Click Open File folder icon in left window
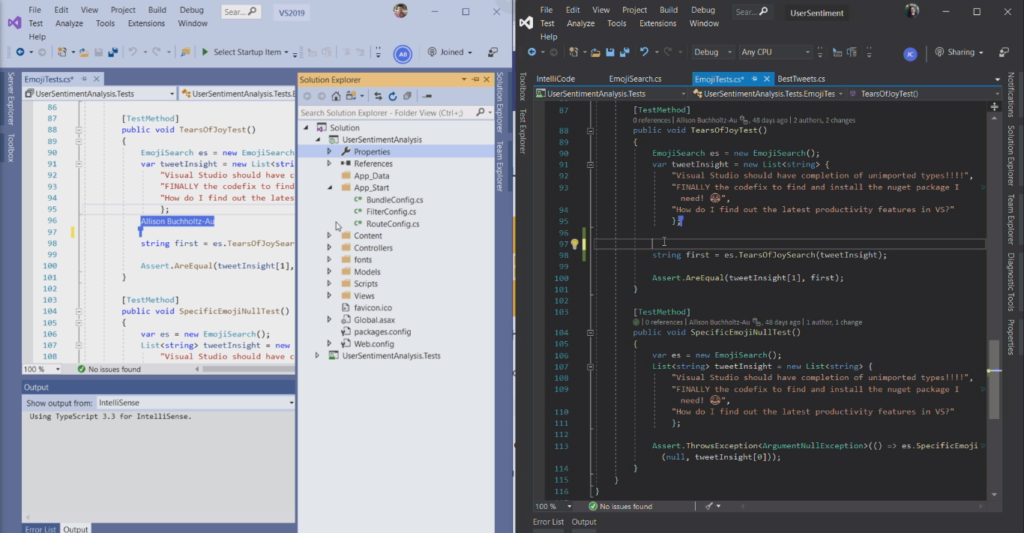Image resolution: width=1024 pixels, height=533 pixels. 84,52
